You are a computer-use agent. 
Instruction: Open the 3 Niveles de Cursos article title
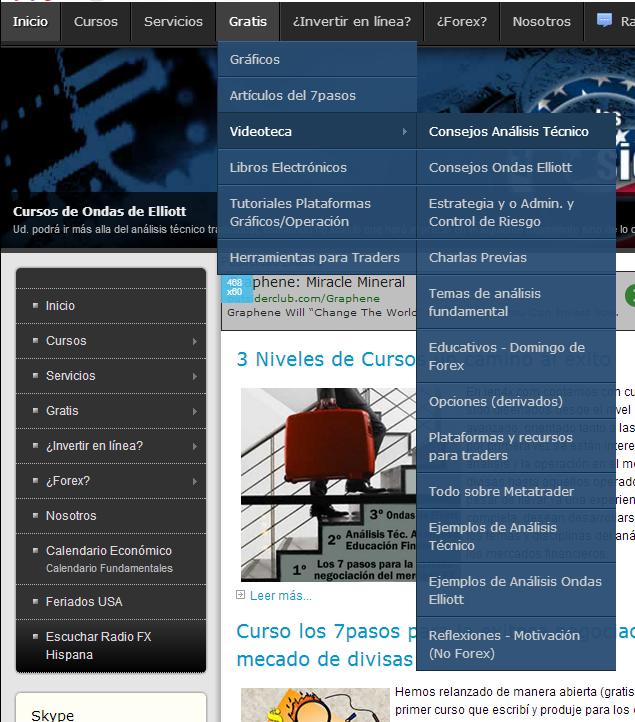pyautogui.click(x=326, y=359)
